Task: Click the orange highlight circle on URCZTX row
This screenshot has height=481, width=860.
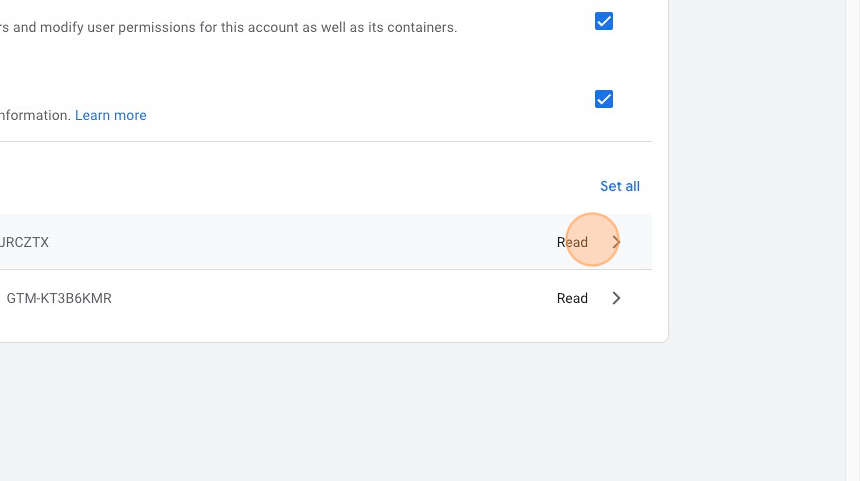Action: 592,241
